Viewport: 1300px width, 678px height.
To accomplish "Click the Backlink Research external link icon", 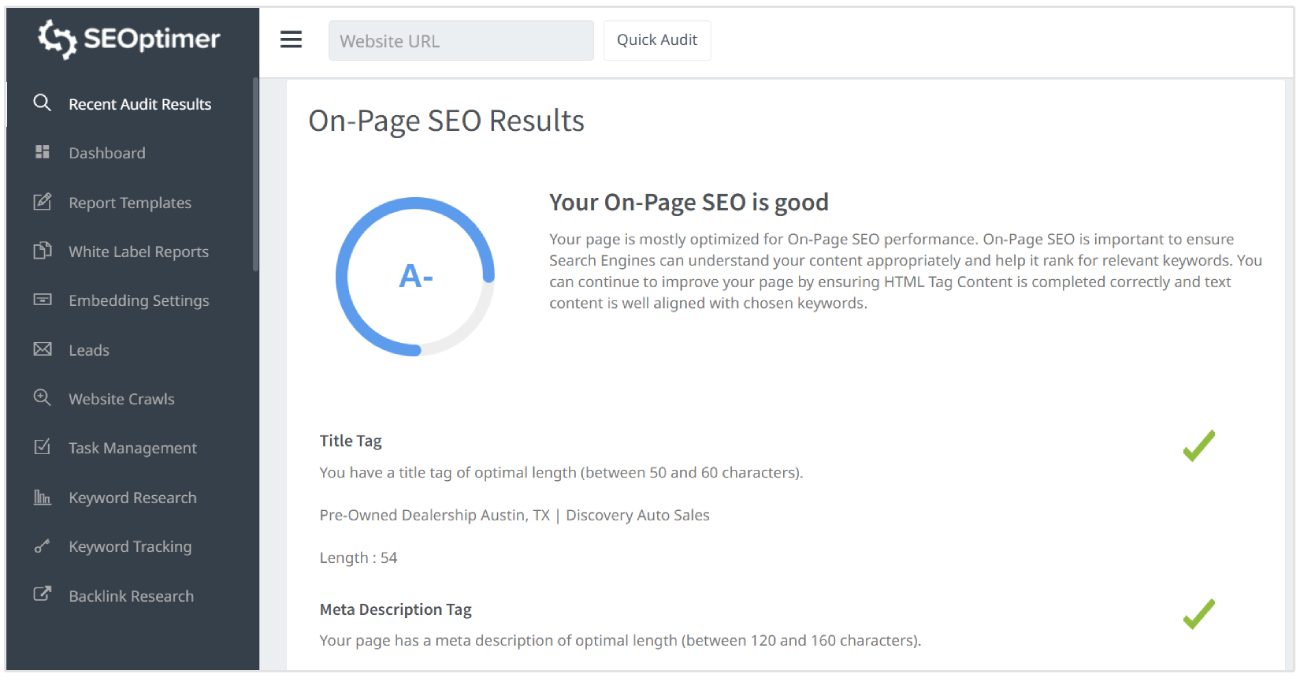I will tap(42, 594).
